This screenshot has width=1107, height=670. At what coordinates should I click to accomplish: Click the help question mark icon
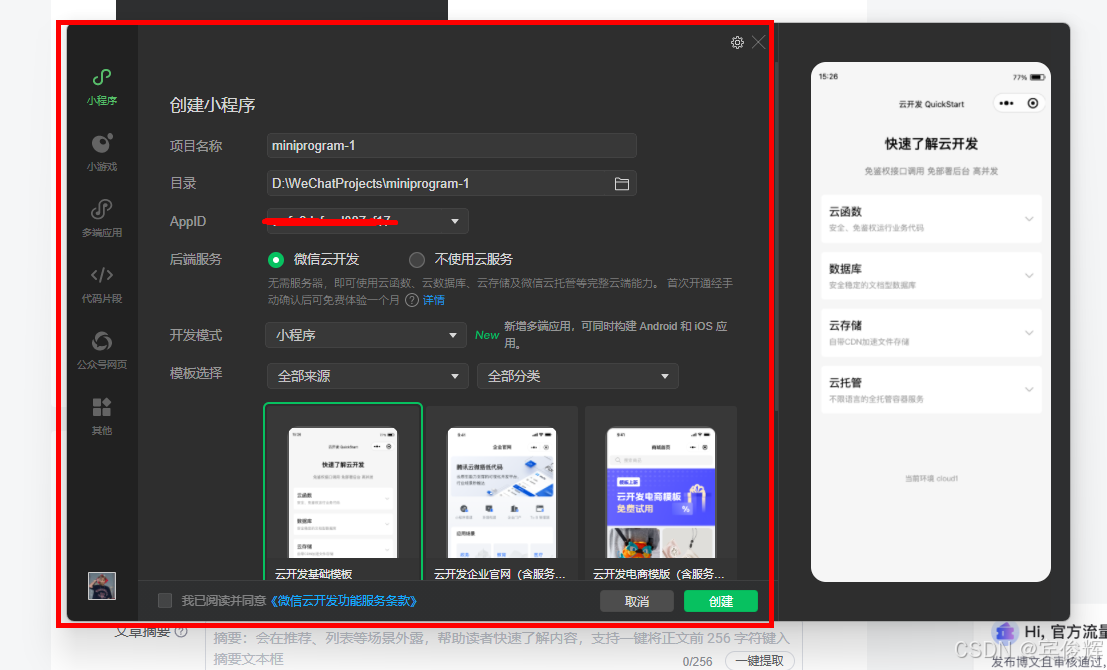click(x=412, y=300)
